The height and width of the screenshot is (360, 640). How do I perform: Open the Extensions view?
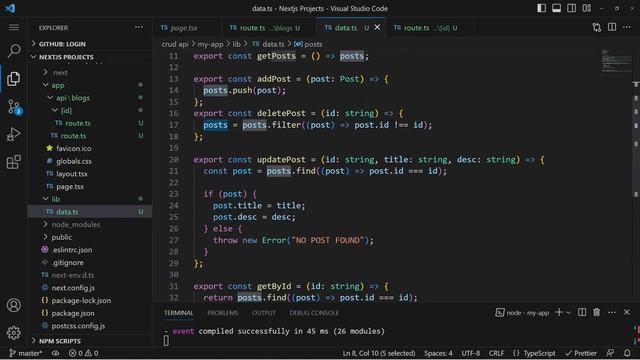(x=14, y=162)
